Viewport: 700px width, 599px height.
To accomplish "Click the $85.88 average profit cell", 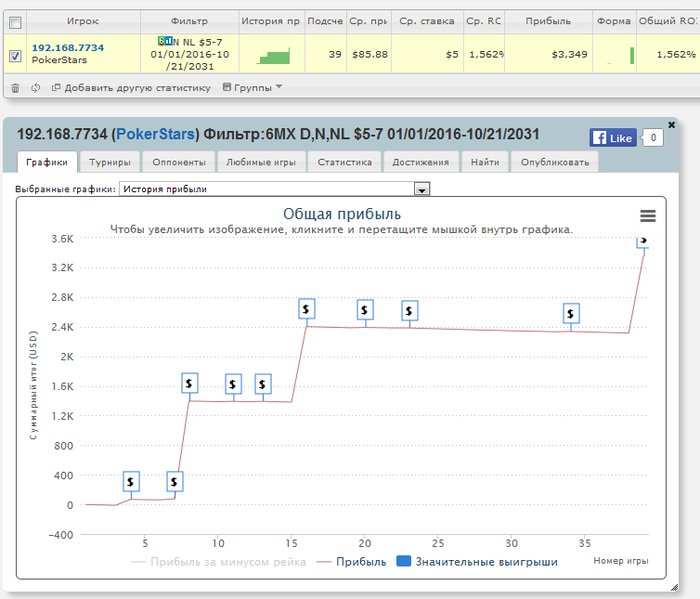I will click(x=370, y=54).
